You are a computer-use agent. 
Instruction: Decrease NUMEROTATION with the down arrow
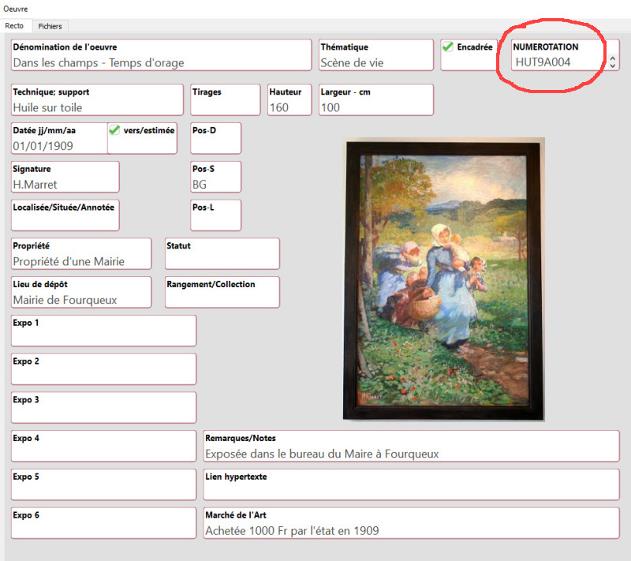(612, 65)
